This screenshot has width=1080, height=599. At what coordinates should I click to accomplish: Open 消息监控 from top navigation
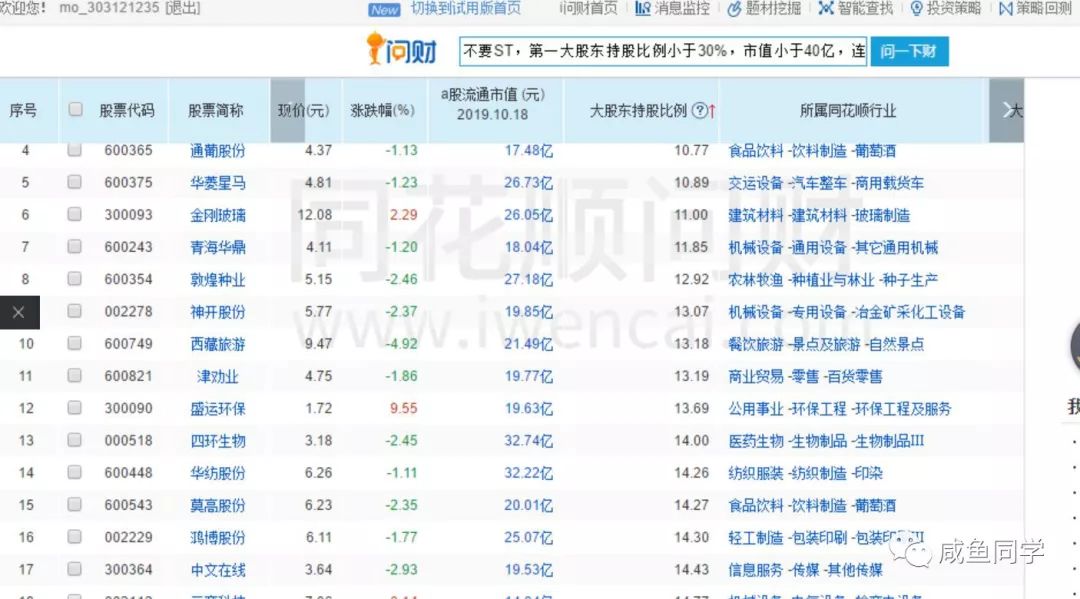point(672,9)
